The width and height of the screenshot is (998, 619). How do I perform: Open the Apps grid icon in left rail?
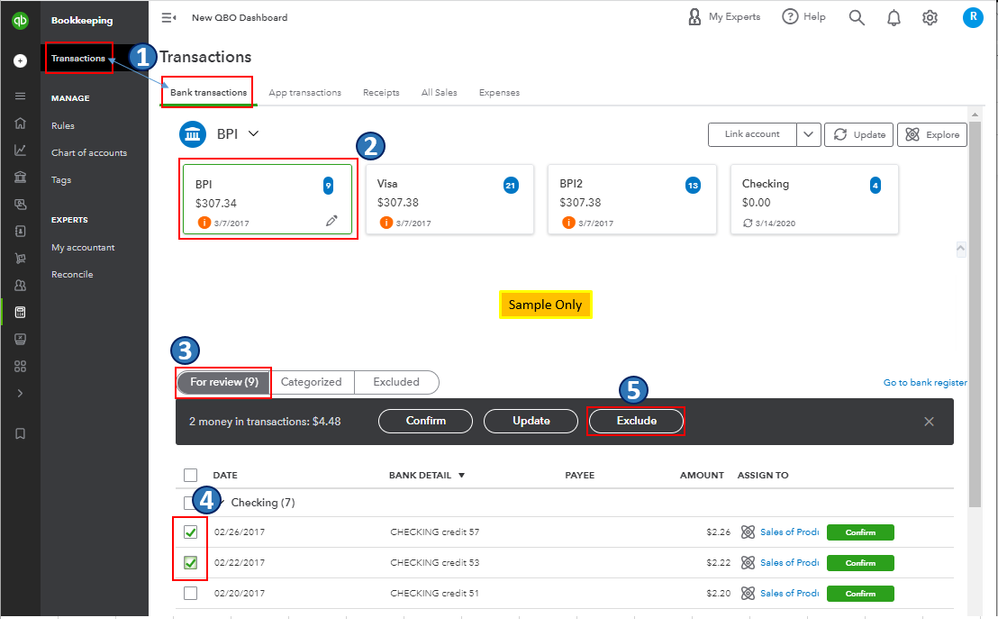20,366
